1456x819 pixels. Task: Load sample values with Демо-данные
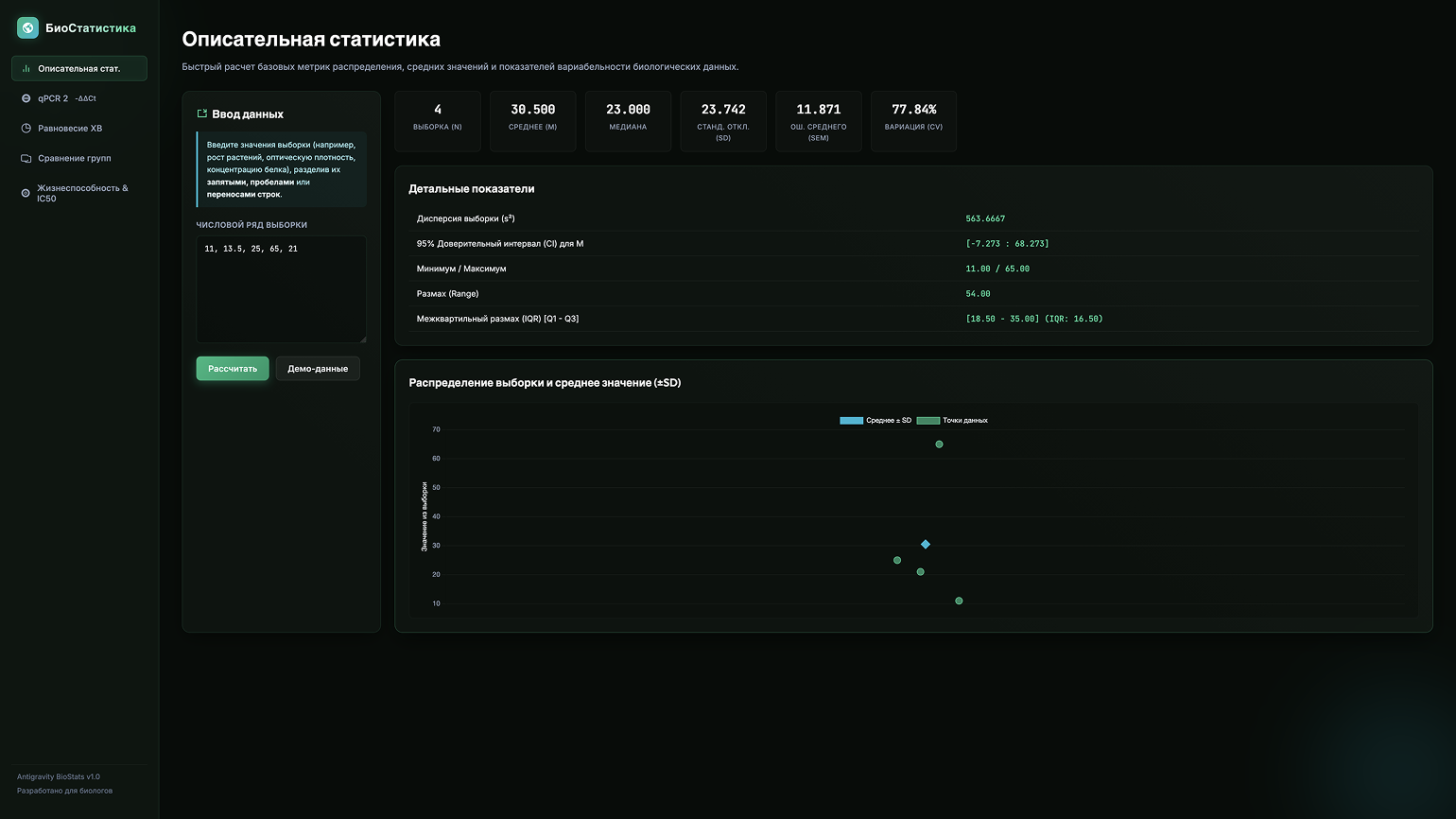pyautogui.click(x=318, y=369)
